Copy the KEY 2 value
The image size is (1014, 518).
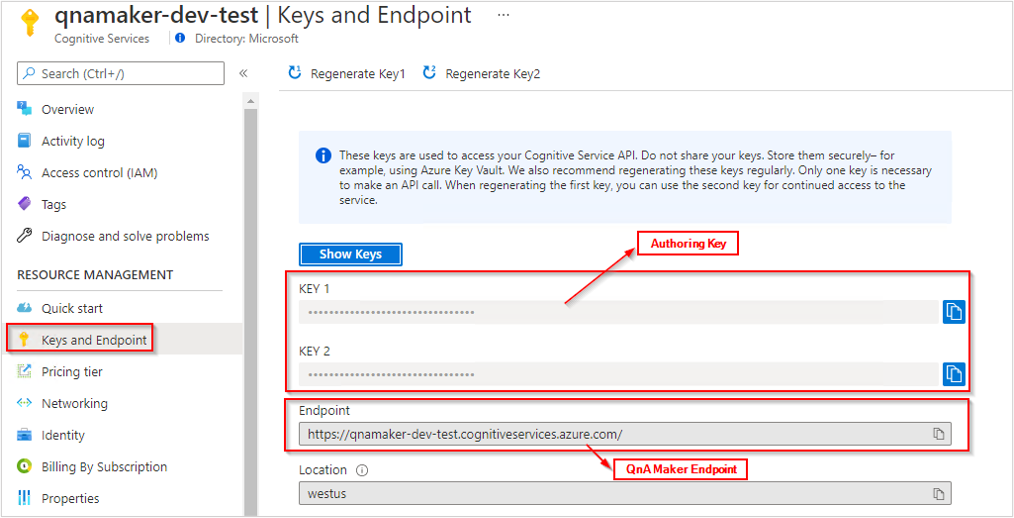(x=953, y=374)
